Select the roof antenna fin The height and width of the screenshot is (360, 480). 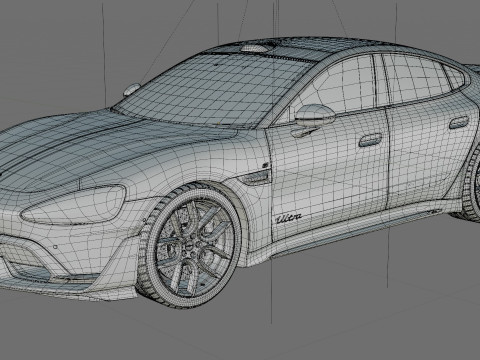pyautogui.click(x=254, y=48)
